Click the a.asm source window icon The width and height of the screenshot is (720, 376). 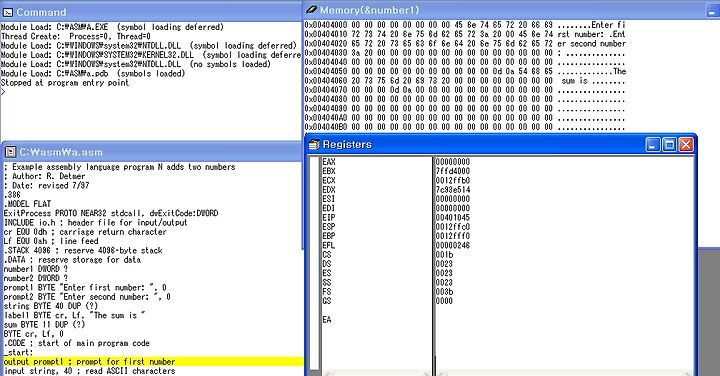pos(11,152)
